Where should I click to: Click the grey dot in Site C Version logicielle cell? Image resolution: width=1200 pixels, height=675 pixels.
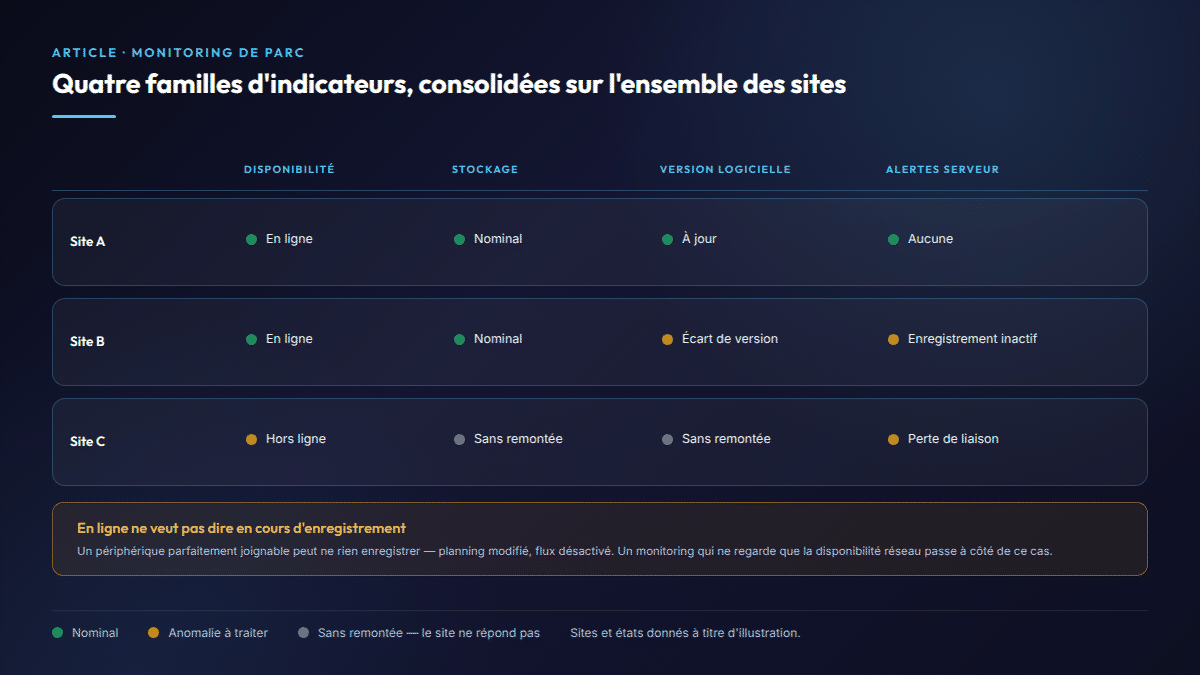tap(668, 440)
